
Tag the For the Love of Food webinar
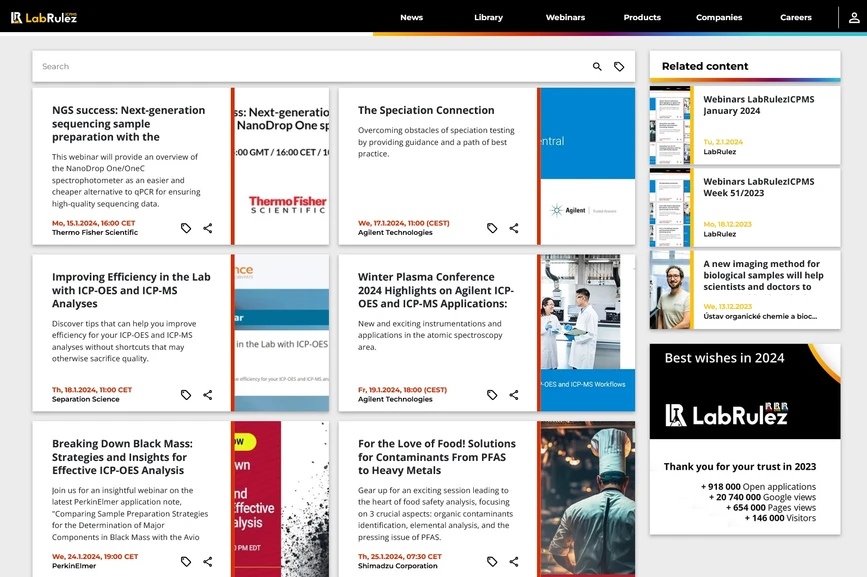point(492,562)
